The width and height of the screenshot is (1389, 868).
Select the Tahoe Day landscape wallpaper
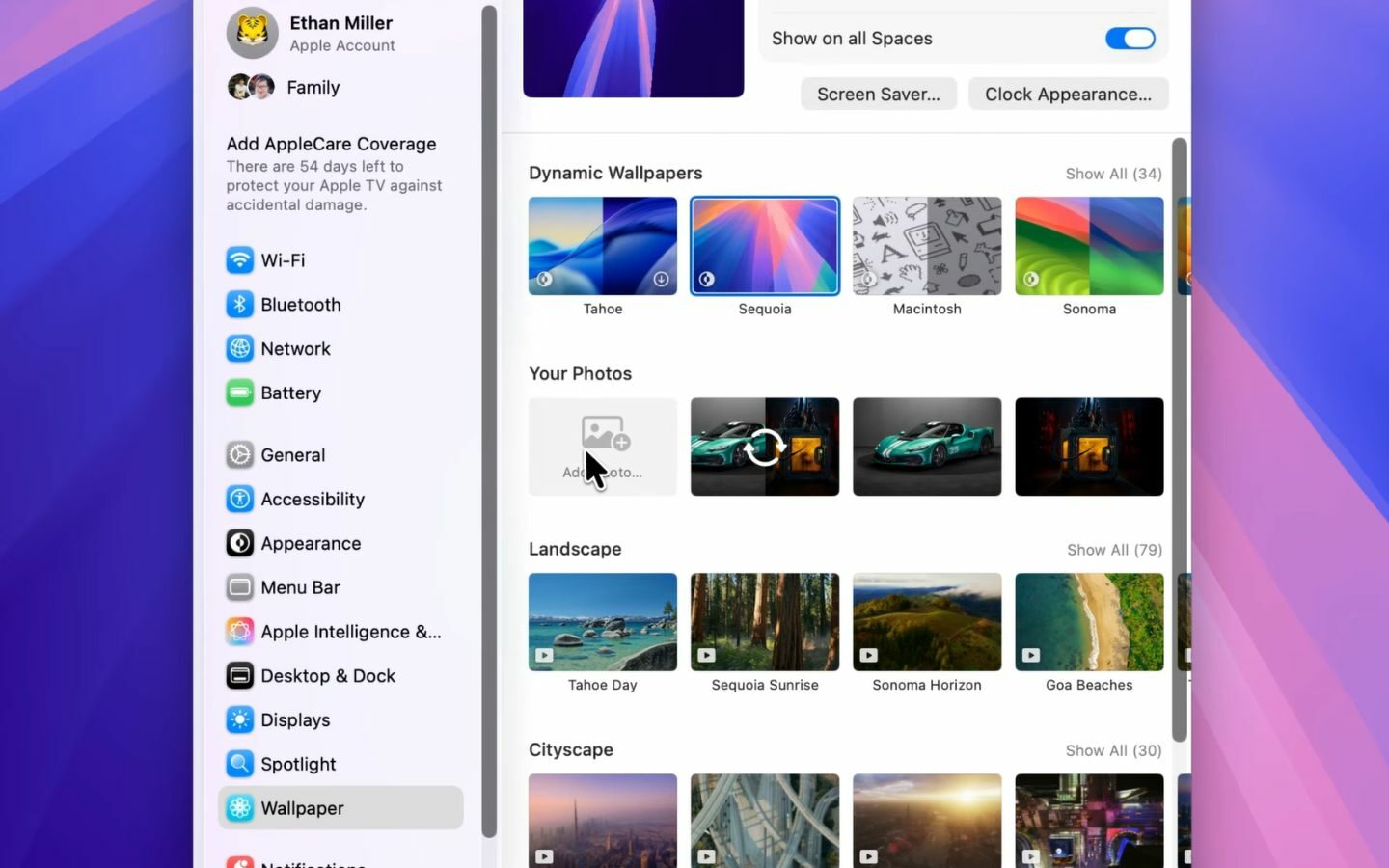(603, 622)
